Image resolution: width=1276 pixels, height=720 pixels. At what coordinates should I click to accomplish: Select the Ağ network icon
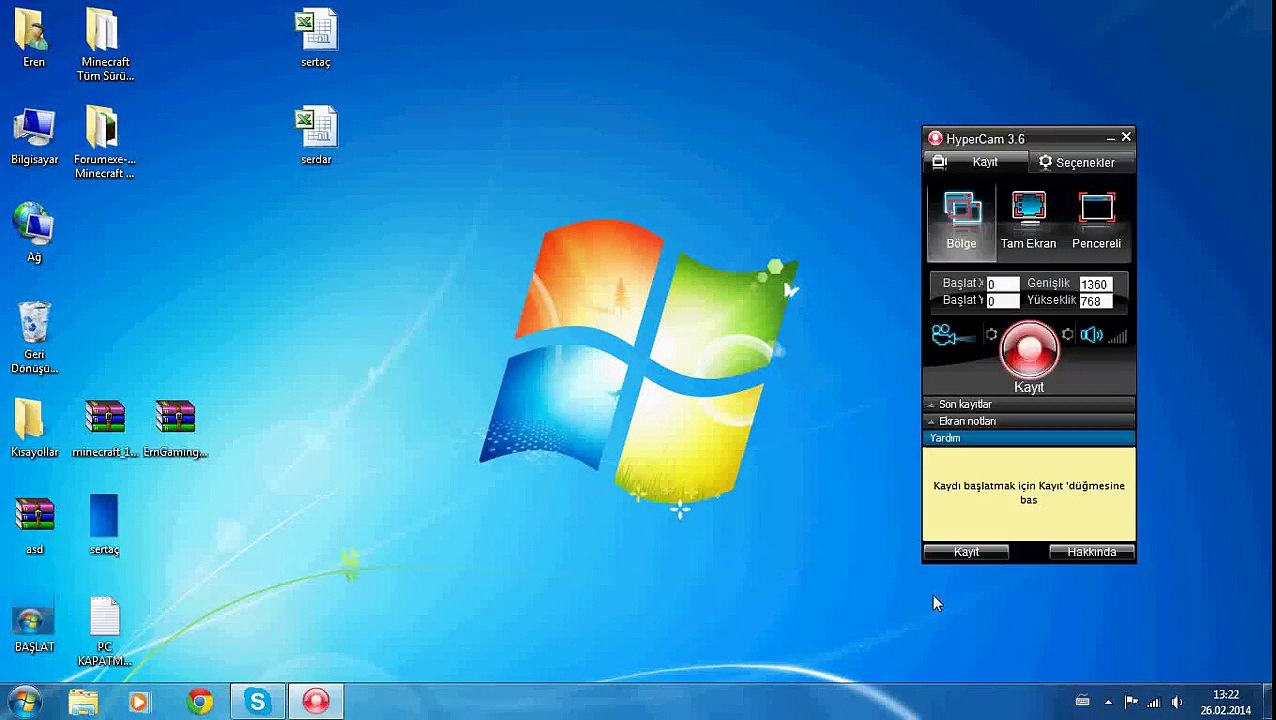click(x=34, y=233)
